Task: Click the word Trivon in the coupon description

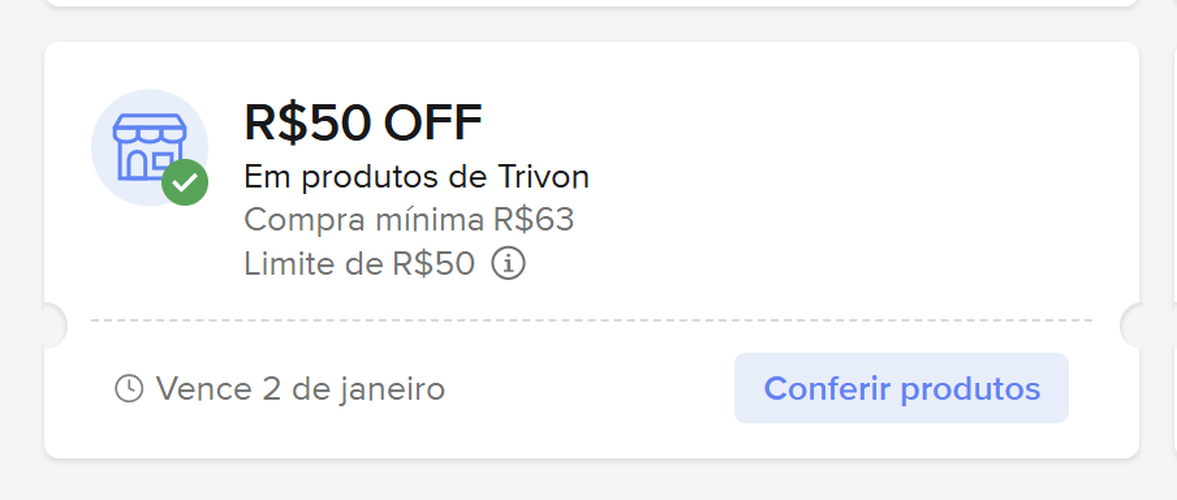Action: pyautogui.click(x=543, y=177)
